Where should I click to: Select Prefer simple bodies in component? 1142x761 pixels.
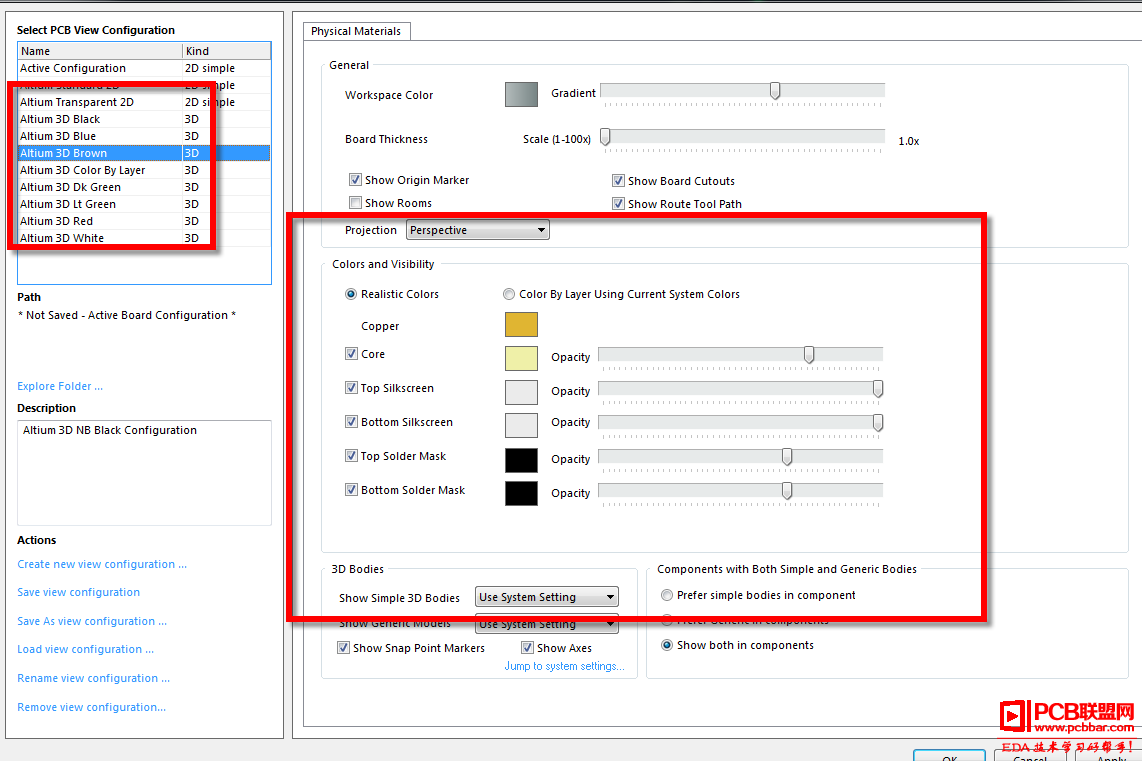pos(666,595)
